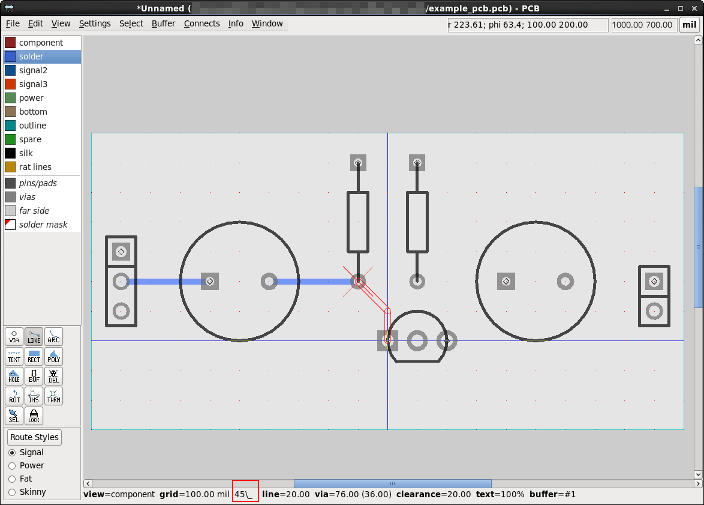Select the polygon HOLE tool
This screenshot has width=704, height=505.
click(14, 376)
